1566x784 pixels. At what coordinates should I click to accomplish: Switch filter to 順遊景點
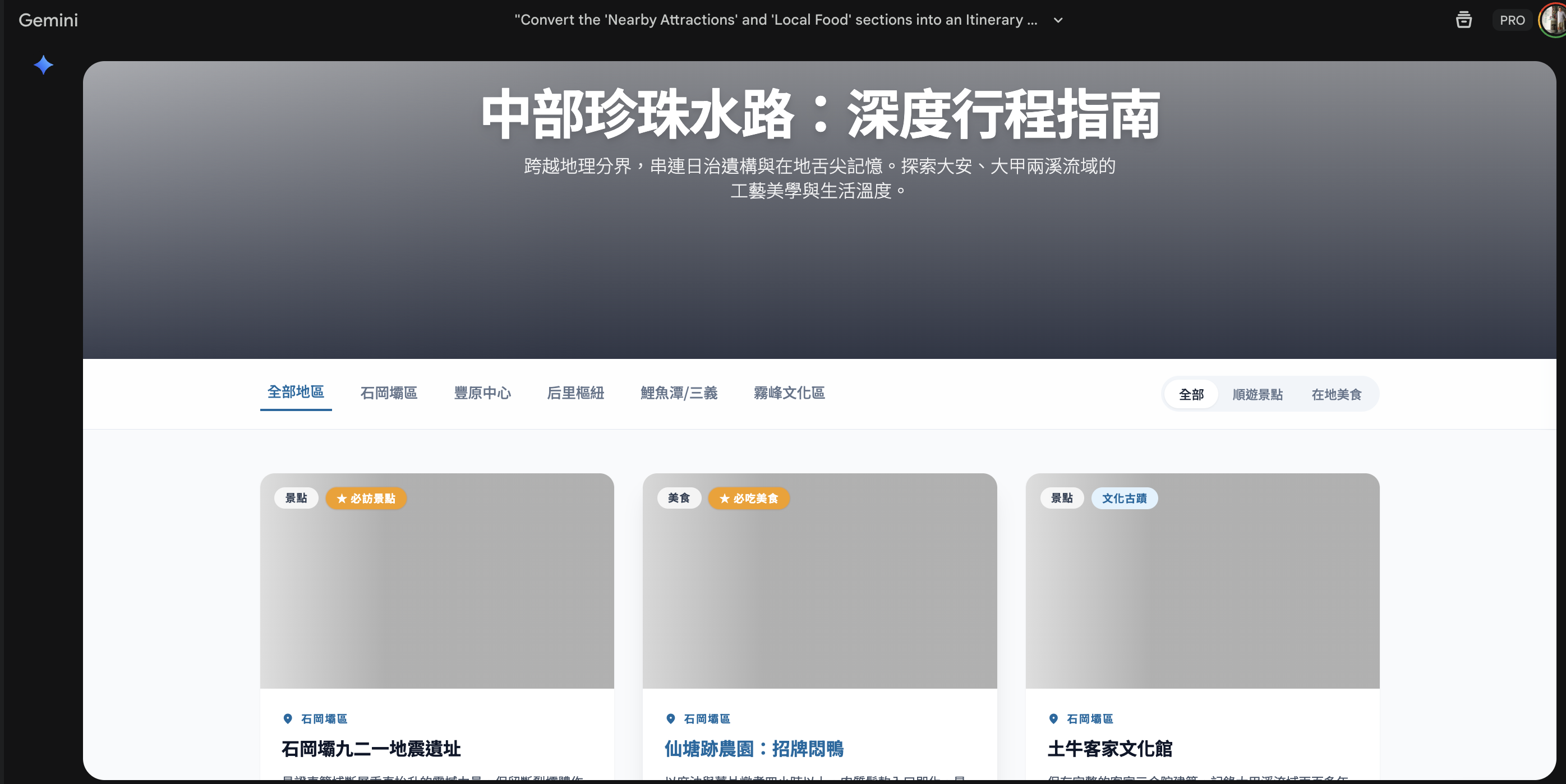click(1257, 394)
